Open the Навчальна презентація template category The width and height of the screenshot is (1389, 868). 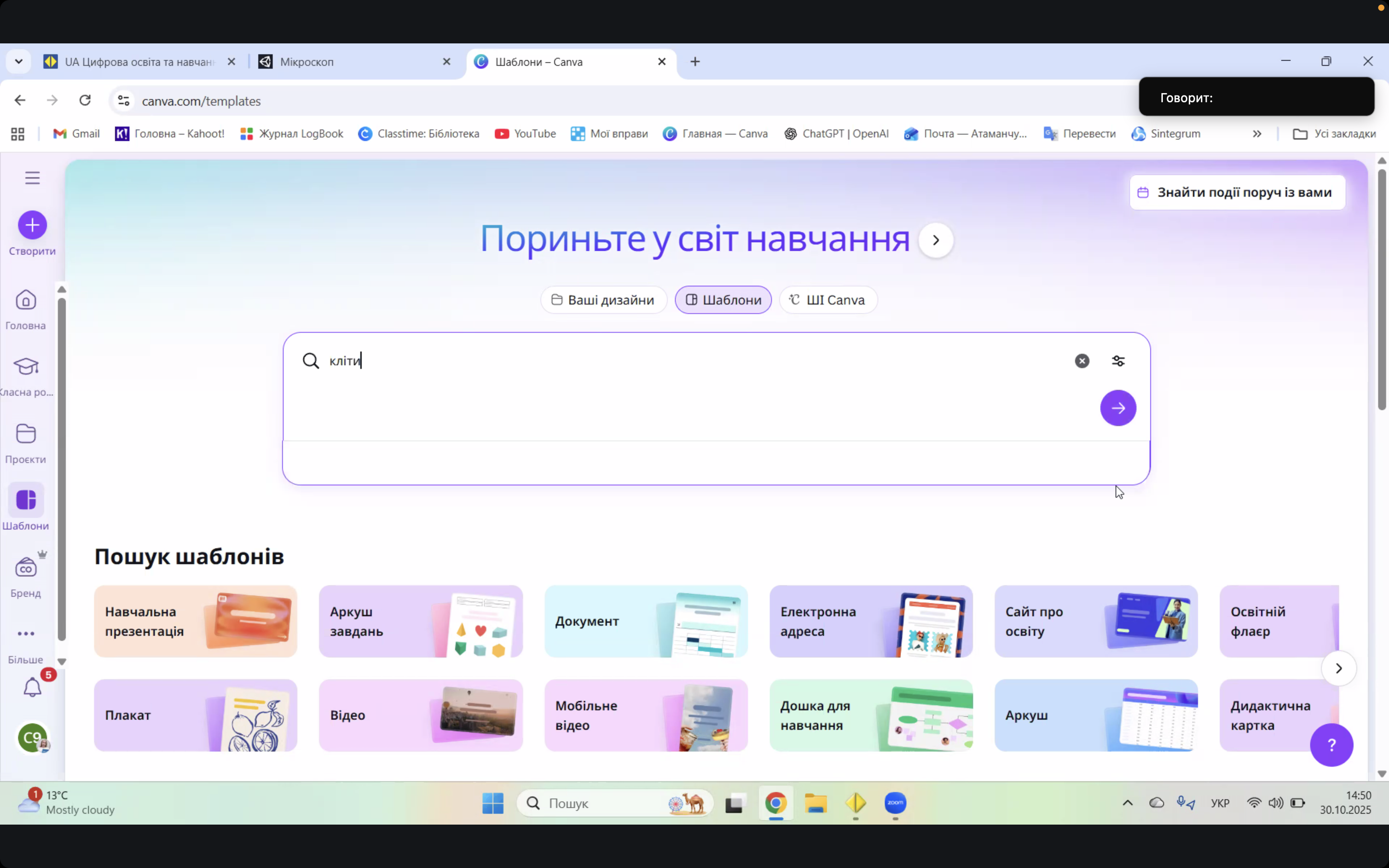pyautogui.click(x=196, y=621)
